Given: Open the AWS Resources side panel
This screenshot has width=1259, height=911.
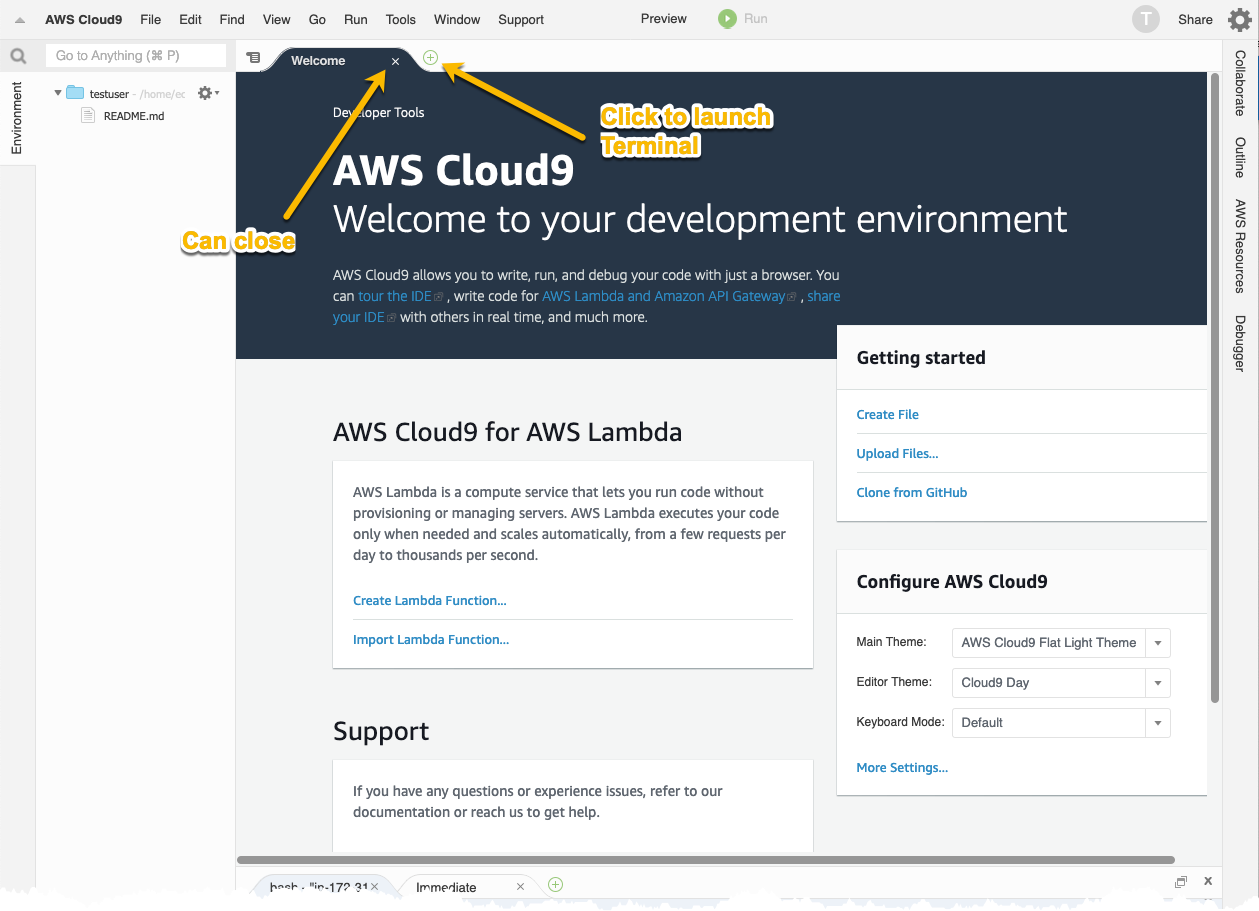Looking at the screenshot, I should [x=1240, y=246].
